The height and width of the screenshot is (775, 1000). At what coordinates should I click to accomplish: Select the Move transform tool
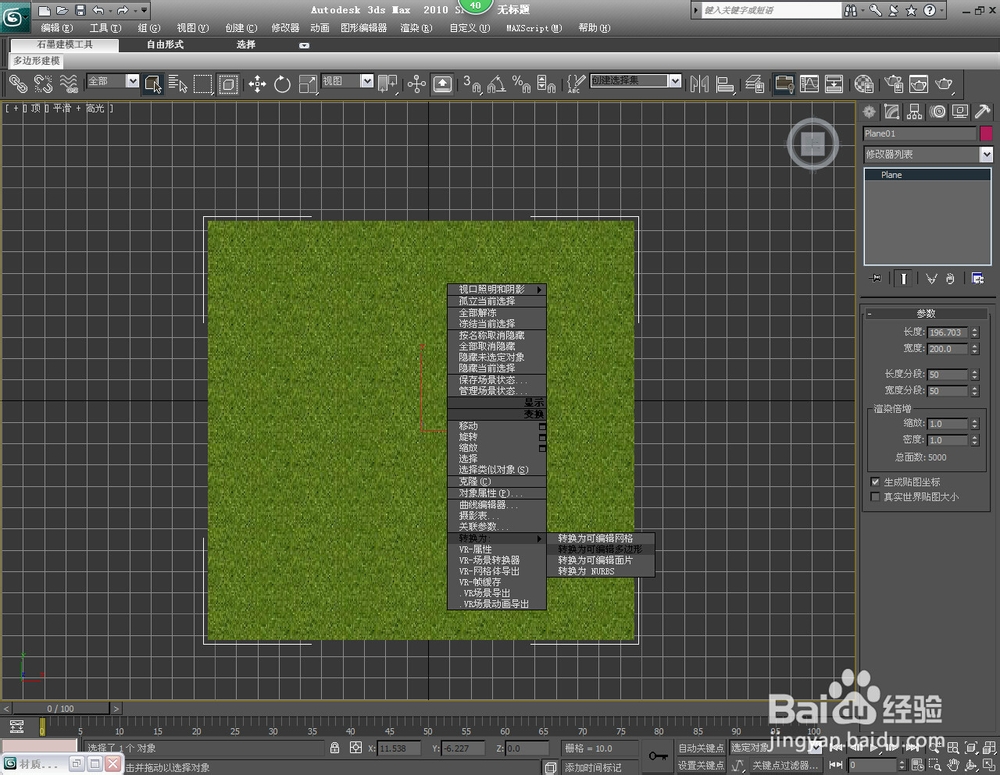(x=258, y=84)
